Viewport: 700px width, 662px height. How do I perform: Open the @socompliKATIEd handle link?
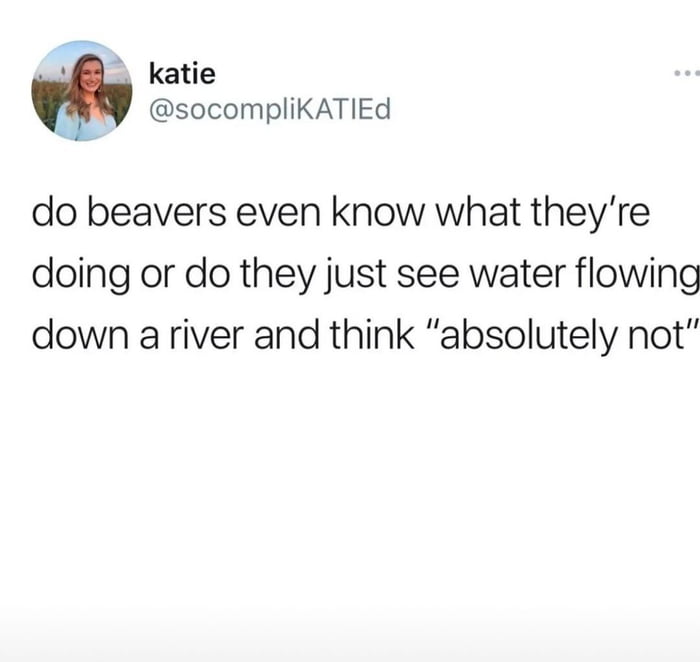tap(270, 109)
